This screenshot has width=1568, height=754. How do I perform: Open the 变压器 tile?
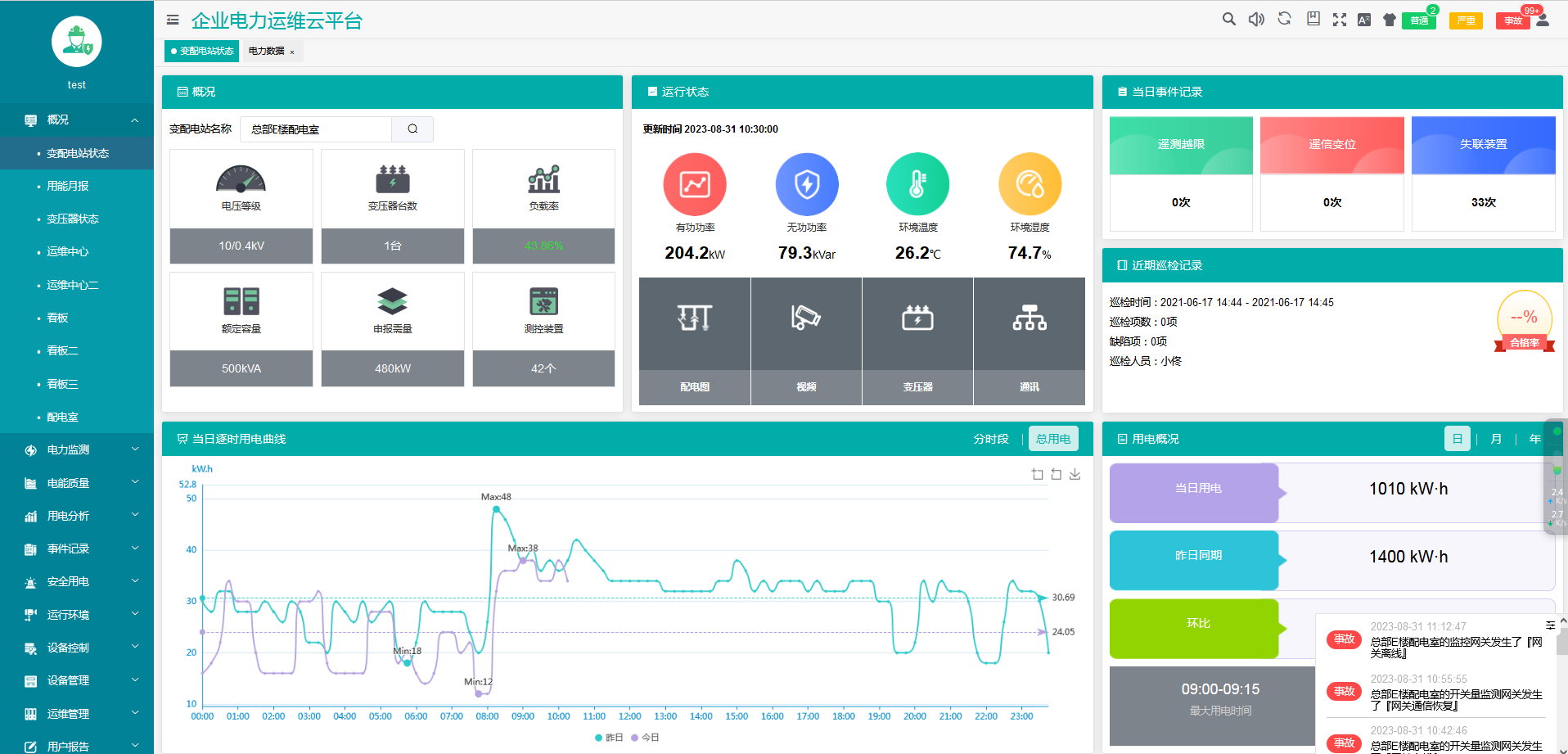pos(917,341)
